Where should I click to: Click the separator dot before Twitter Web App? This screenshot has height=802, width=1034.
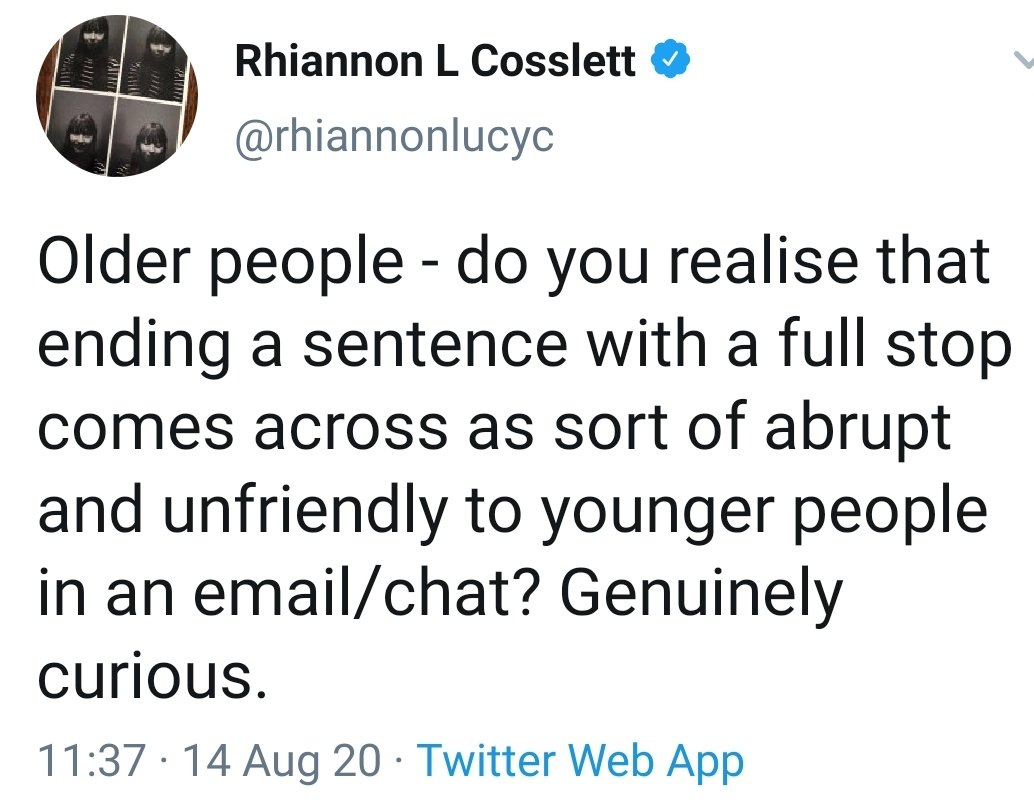[x=398, y=760]
